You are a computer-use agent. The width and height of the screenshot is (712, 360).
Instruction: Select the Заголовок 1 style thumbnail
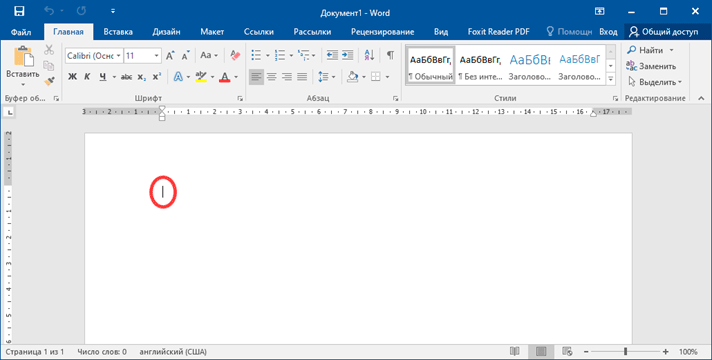[529, 65]
